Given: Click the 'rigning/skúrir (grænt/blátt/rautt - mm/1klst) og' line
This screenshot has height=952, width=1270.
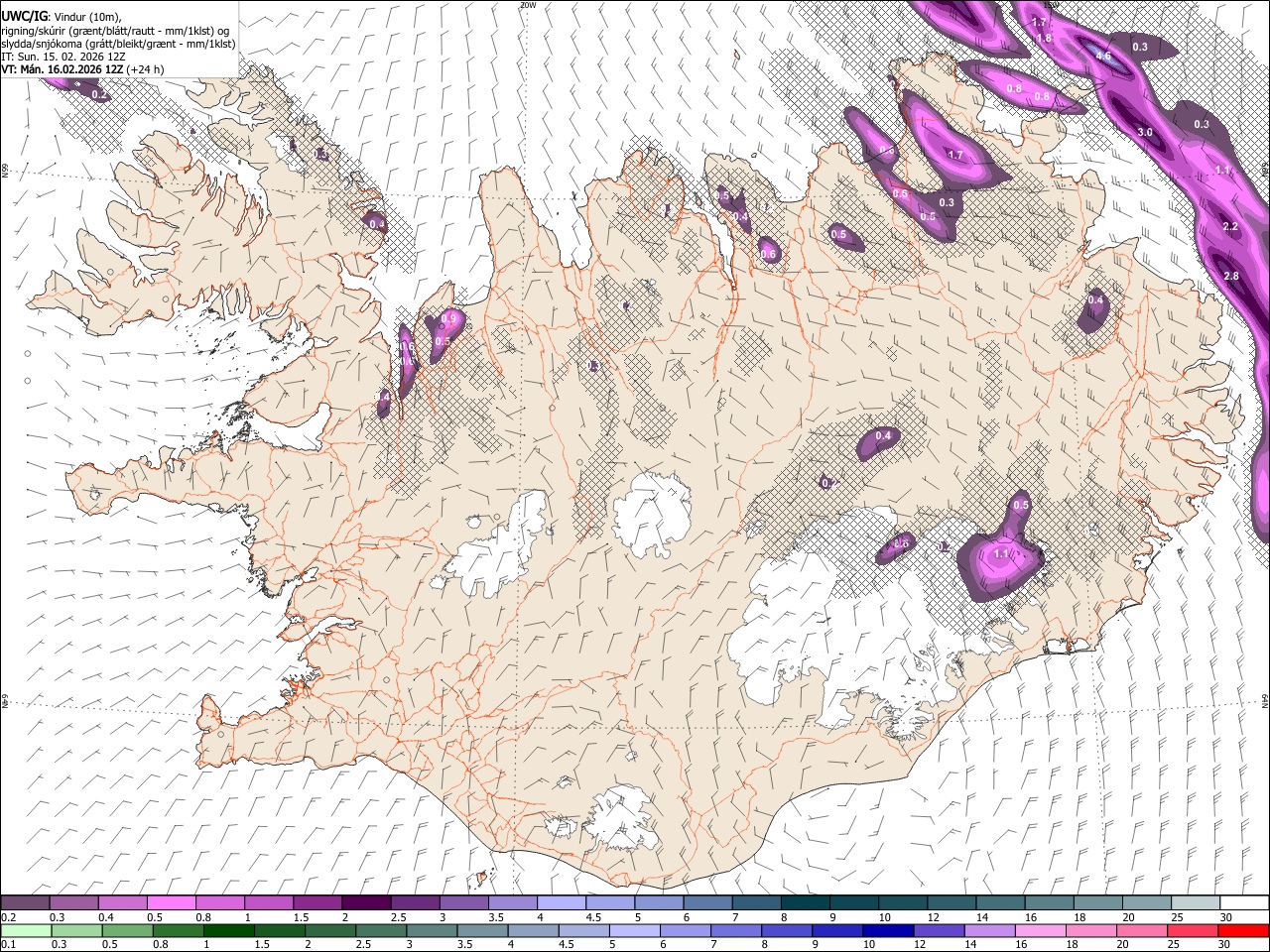Looking at the screenshot, I should (114, 31).
